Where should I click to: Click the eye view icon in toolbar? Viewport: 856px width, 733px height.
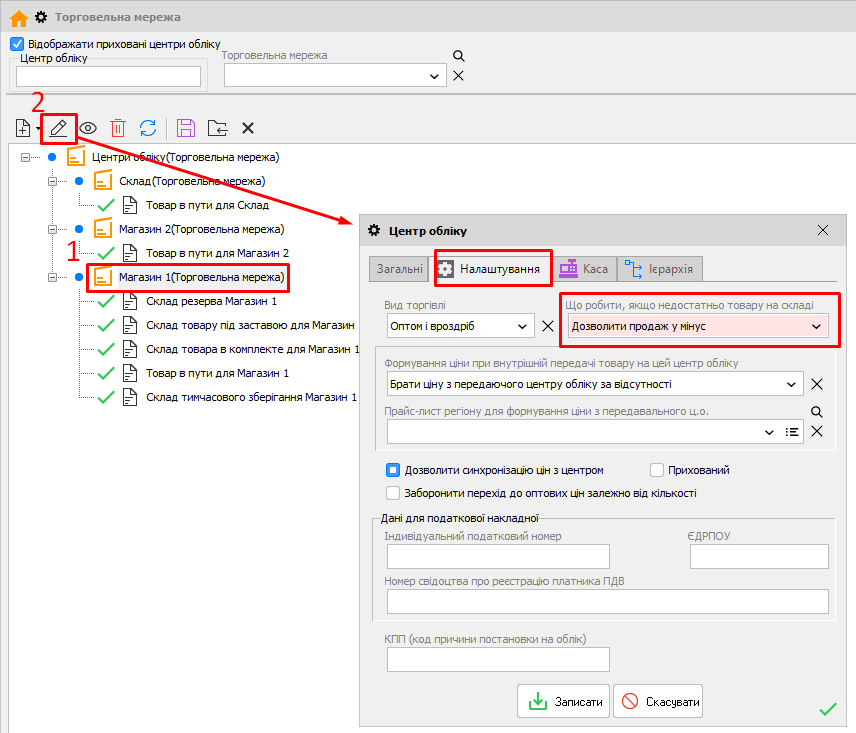(x=88, y=128)
